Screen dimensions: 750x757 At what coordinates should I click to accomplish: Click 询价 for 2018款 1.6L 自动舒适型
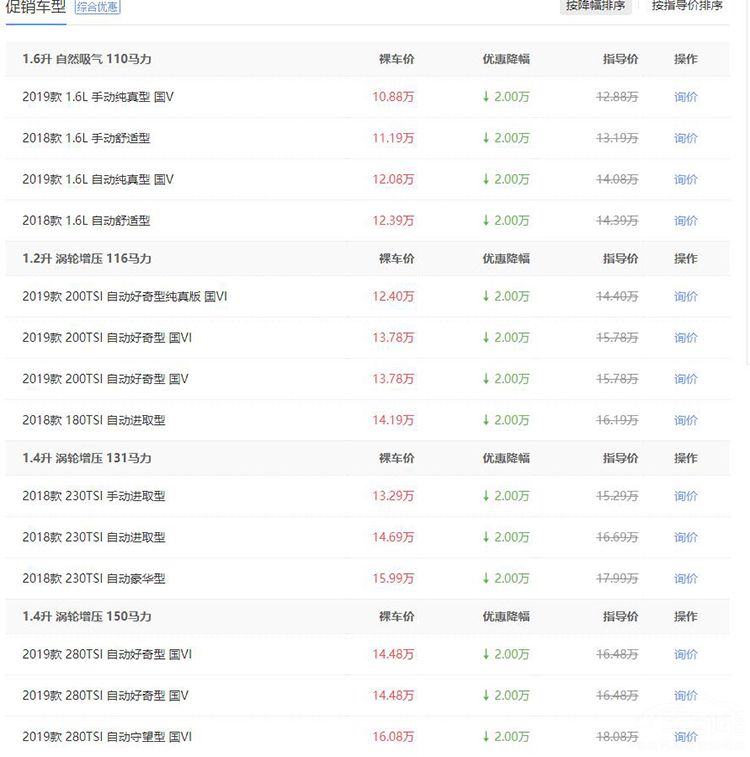click(x=686, y=221)
